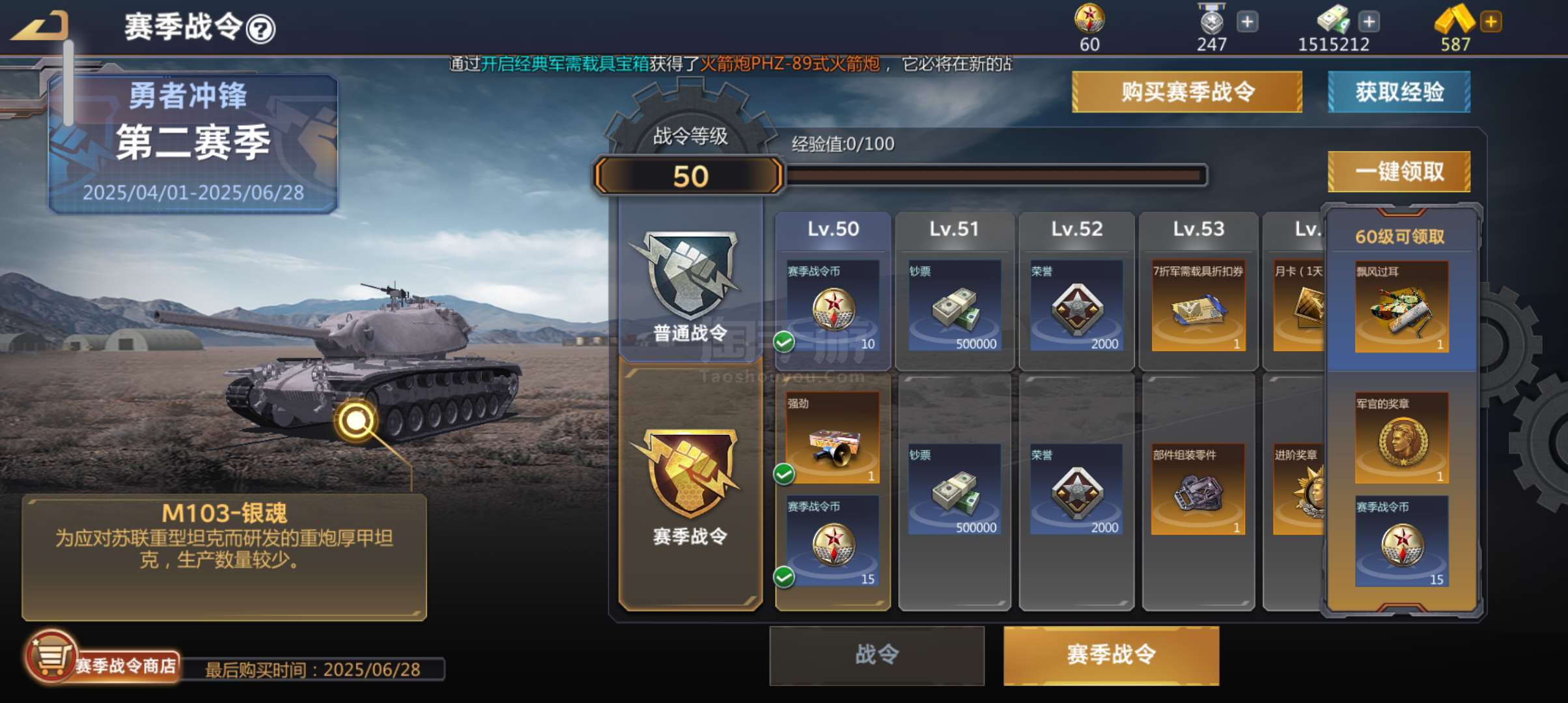This screenshot has height=703, width=1568.
Task: Open Lv.53 7折军需载具折扣券 reward
Action: (1198, 306)
